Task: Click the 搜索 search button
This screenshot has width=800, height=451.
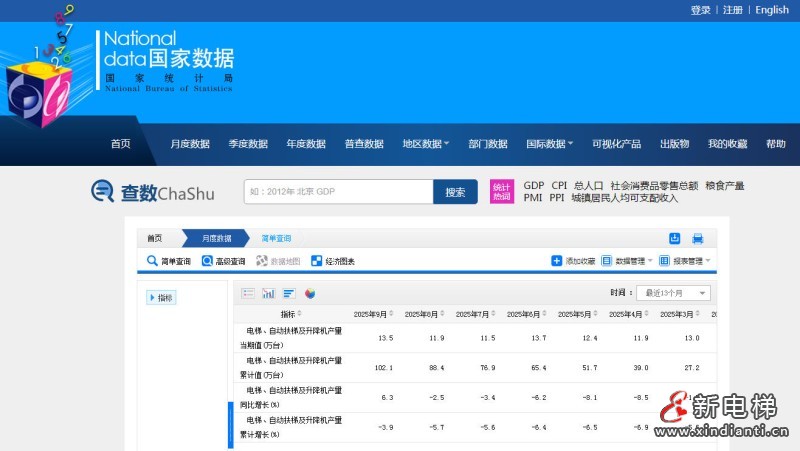Action: pyautogui.click(x=455, y=192)
